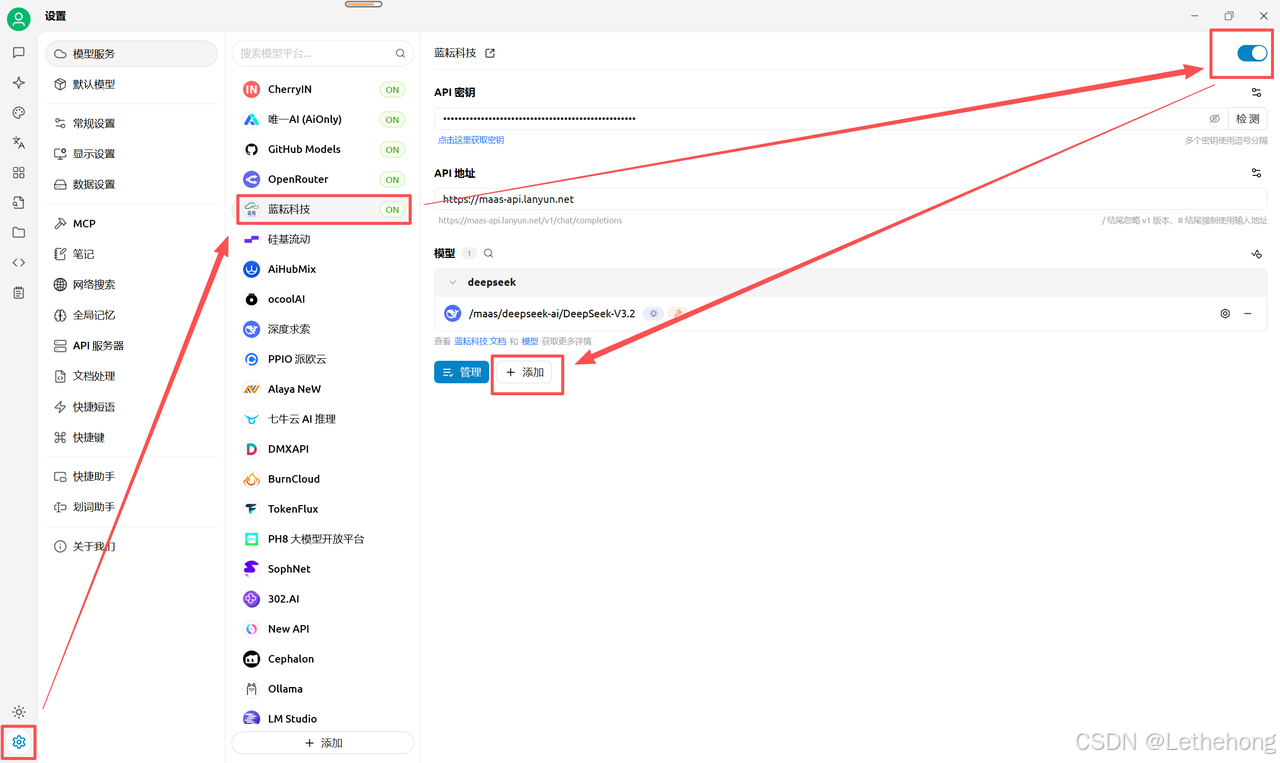Select 模型服务 settings menu
Image resolution: width=1280 pixels, height=763 pixels.
pos(131,54)
